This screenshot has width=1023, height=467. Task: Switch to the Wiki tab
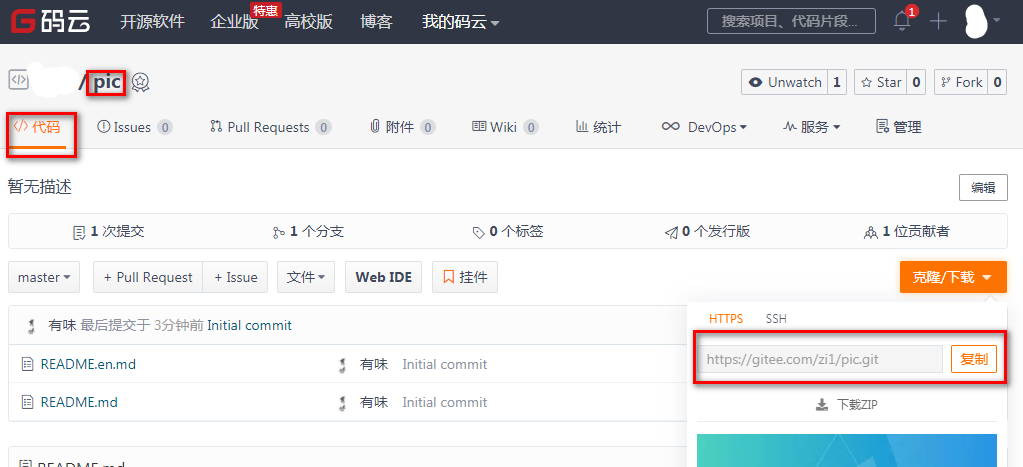point(505,127)
